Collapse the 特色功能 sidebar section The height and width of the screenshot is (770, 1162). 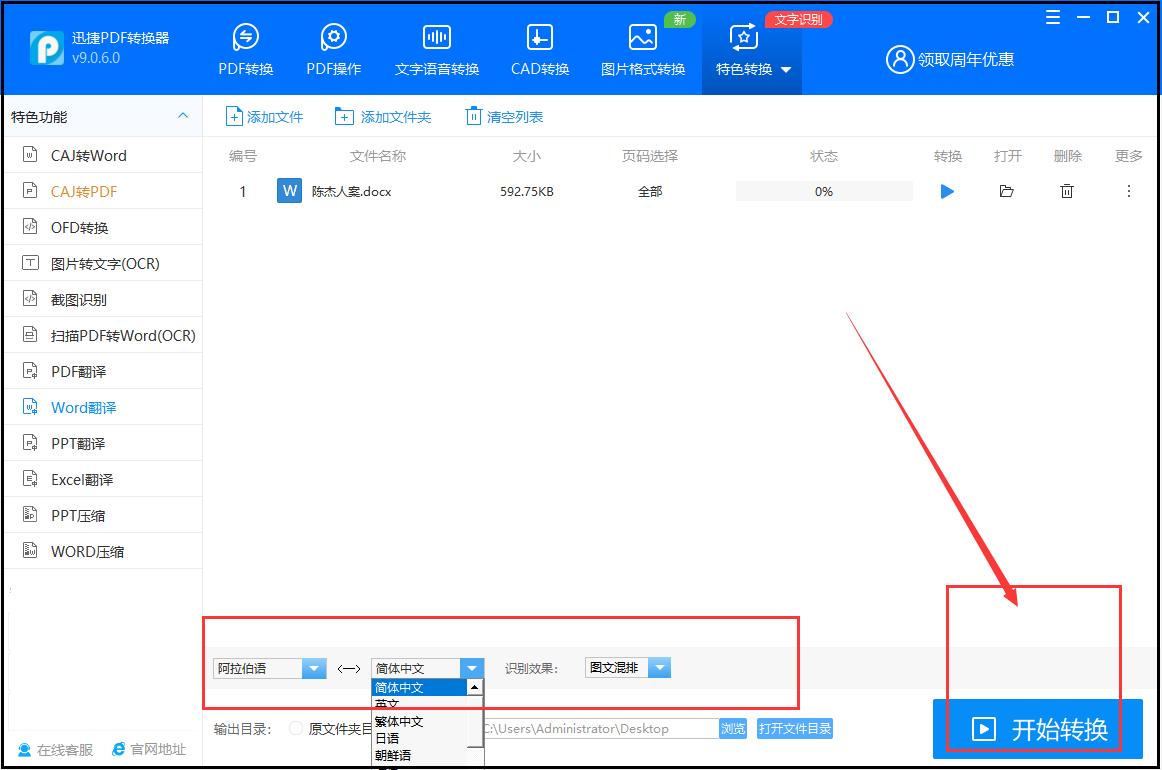click(183, 116)
